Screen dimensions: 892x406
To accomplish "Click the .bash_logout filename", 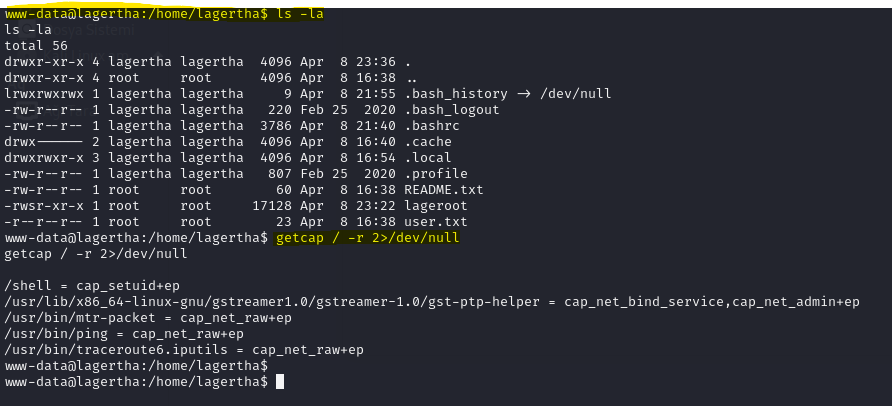I will coord(452,109).
